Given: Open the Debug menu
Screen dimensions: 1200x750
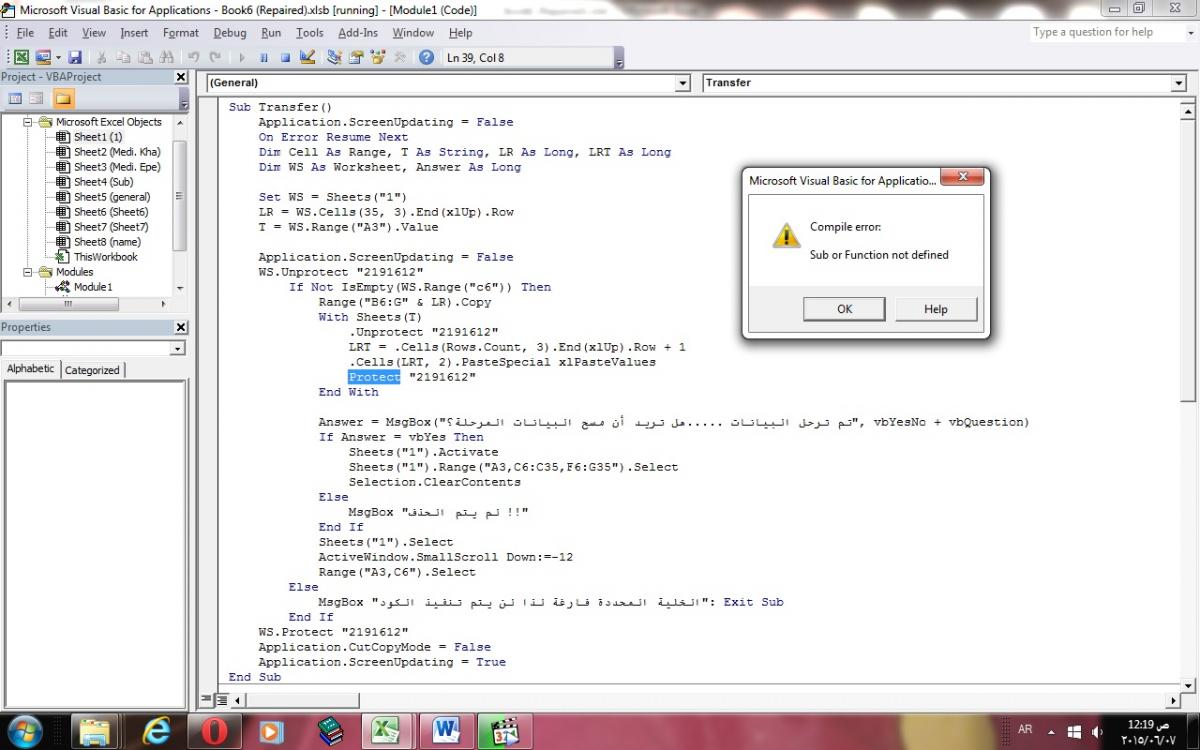Looking at the screenshot, I should (x=229, y=33).
